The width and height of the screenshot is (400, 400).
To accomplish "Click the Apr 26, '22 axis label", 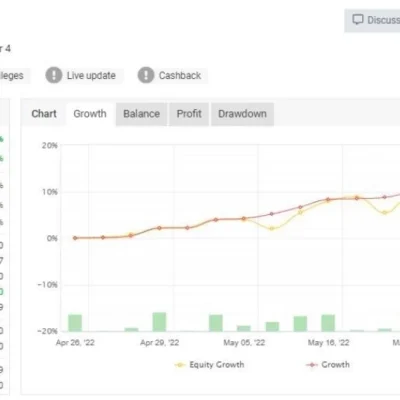I will point(75,343).
